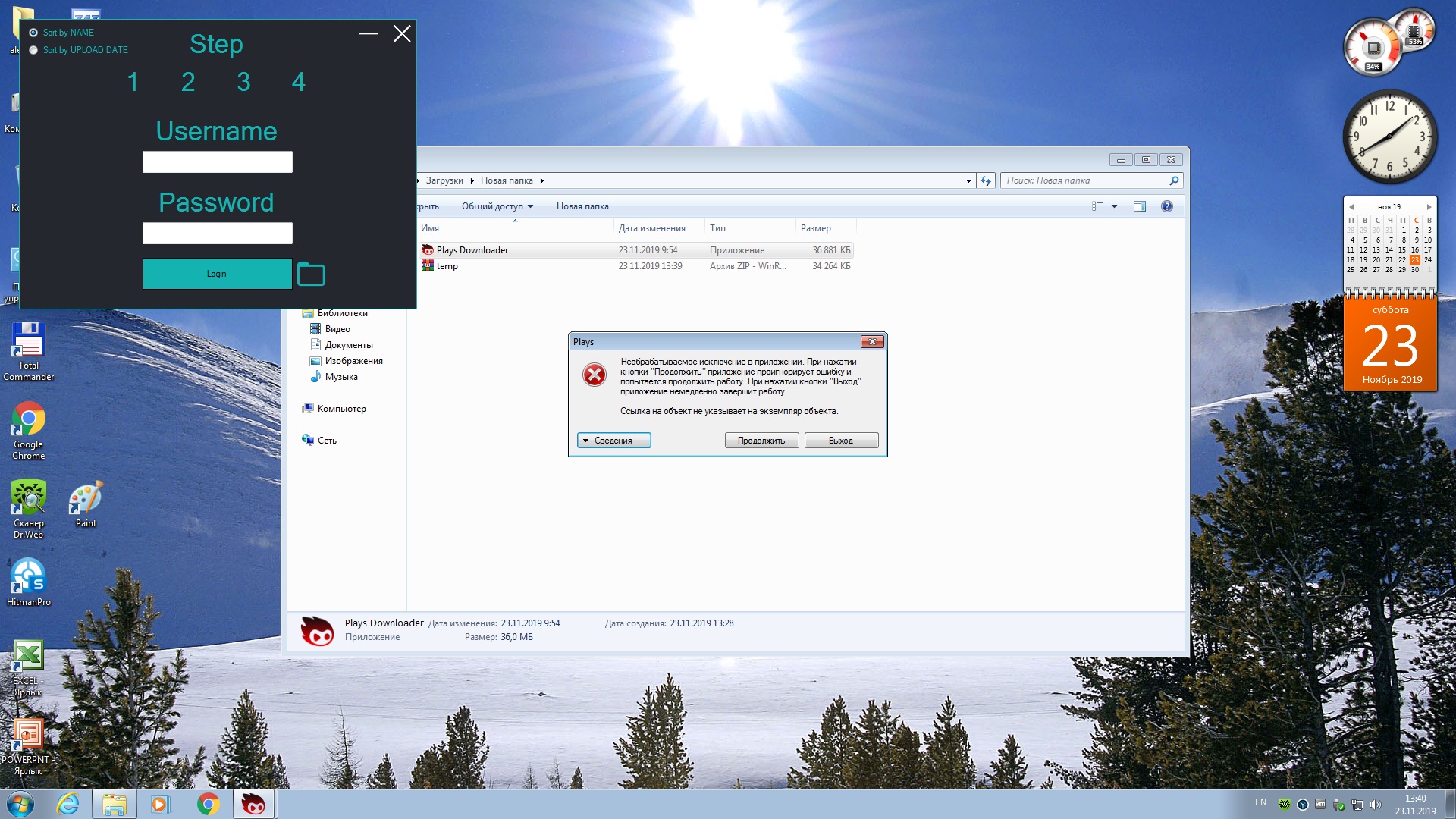The height and width of the screenshot is (819, 1456).
Task: Expand the Сведения details dropdown button
Action: click(613, 441)
